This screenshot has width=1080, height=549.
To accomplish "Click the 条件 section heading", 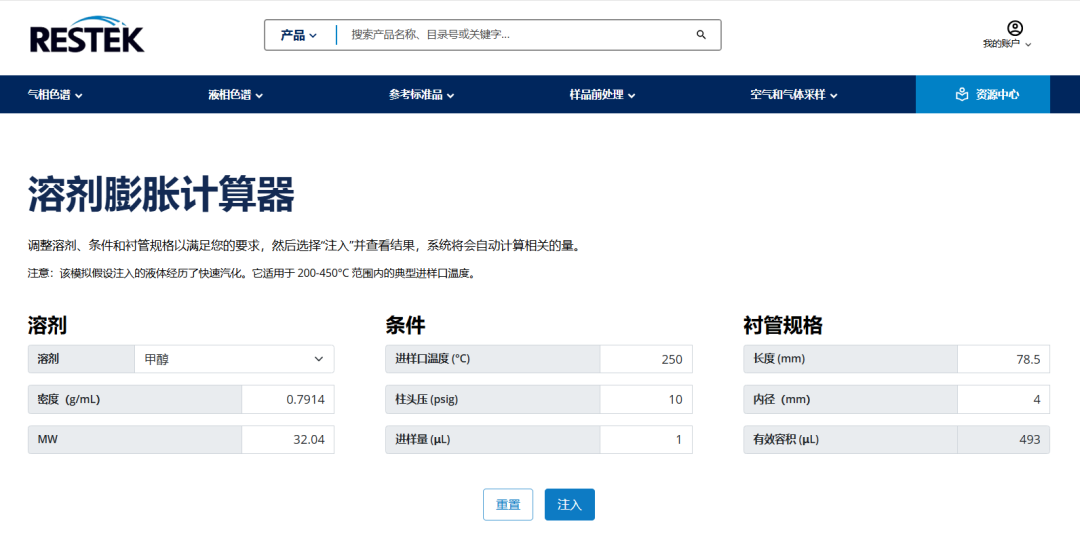I will (405, 325).
